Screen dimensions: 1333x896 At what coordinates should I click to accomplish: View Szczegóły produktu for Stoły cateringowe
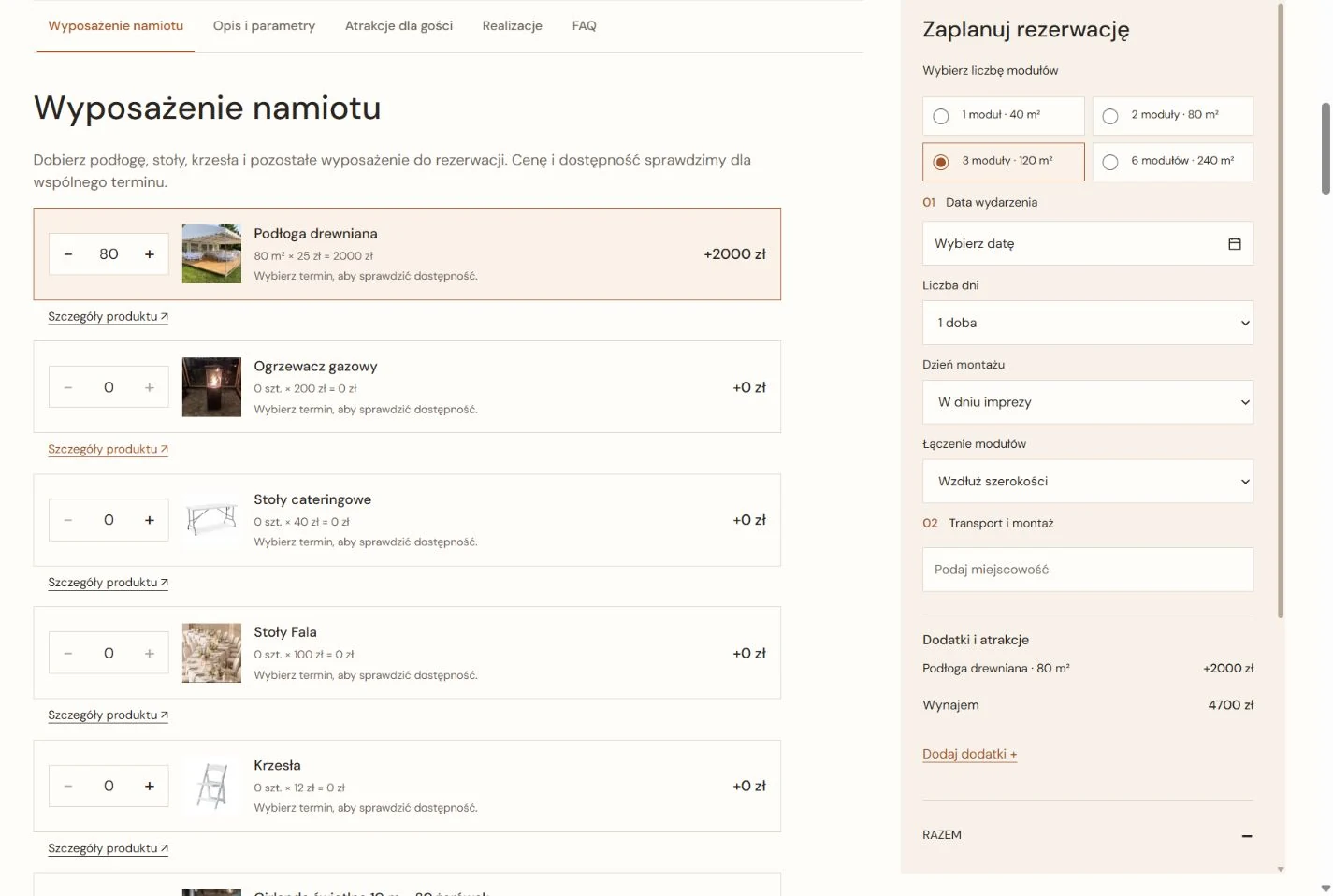tap(109, 583)
